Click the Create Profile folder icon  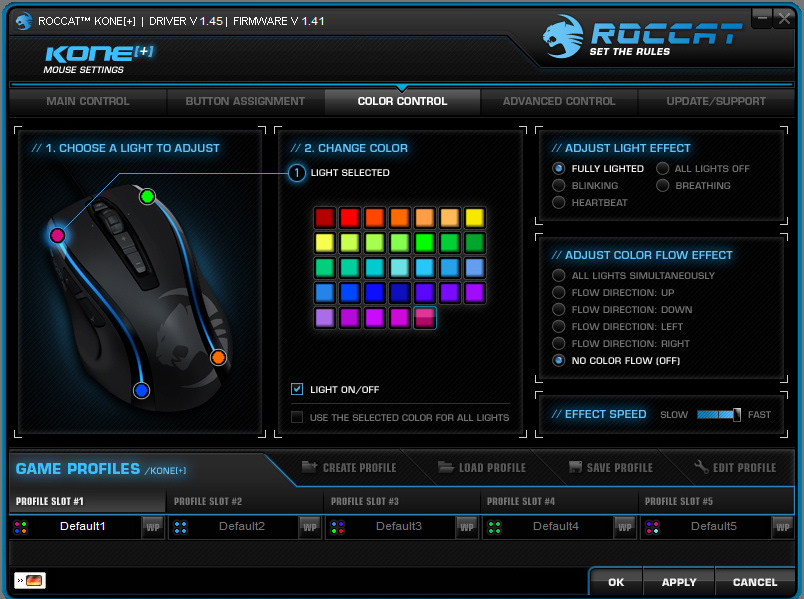click(309, 467)
